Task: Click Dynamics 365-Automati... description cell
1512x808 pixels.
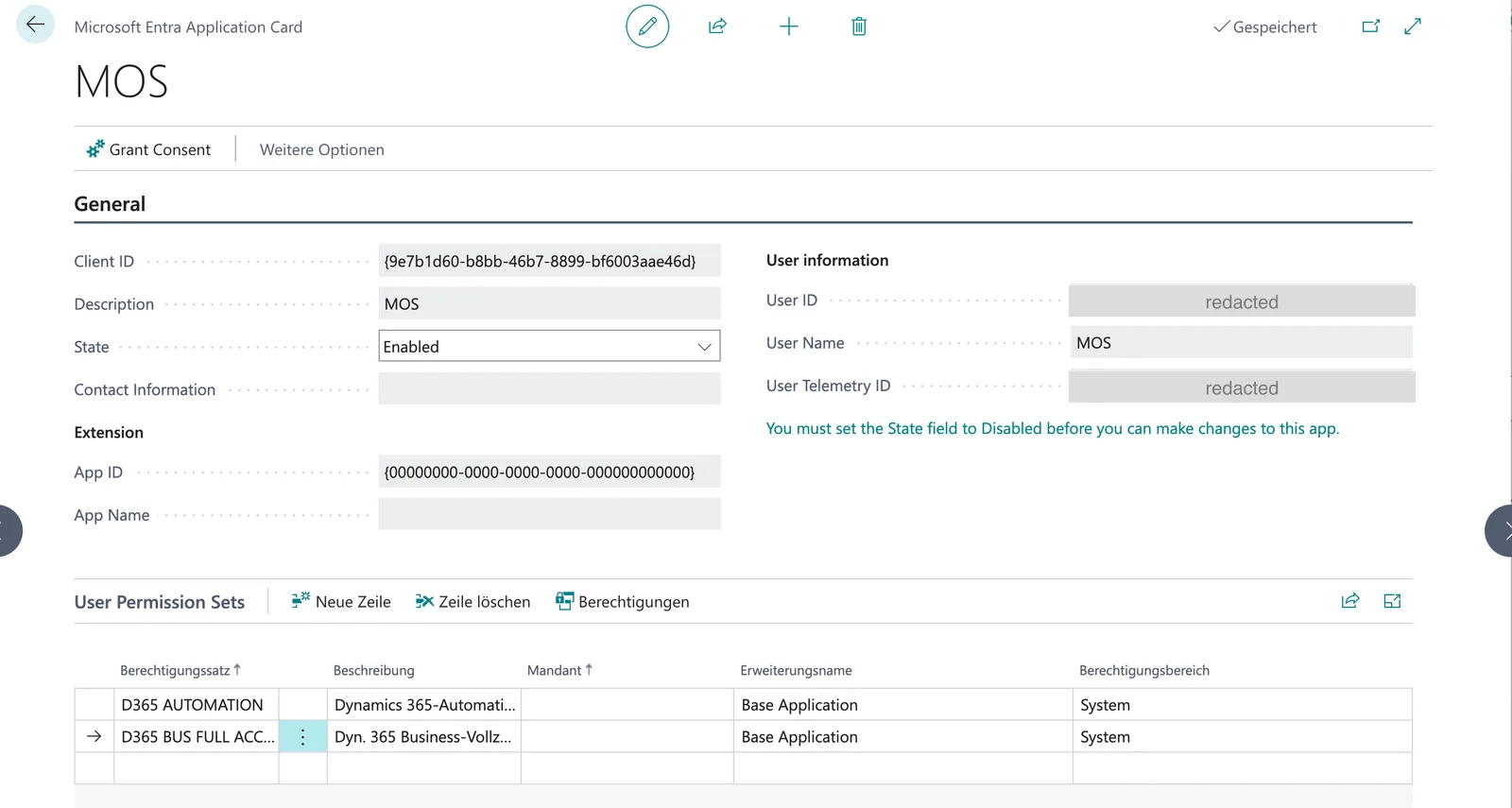Action: [x=424, y=705]
